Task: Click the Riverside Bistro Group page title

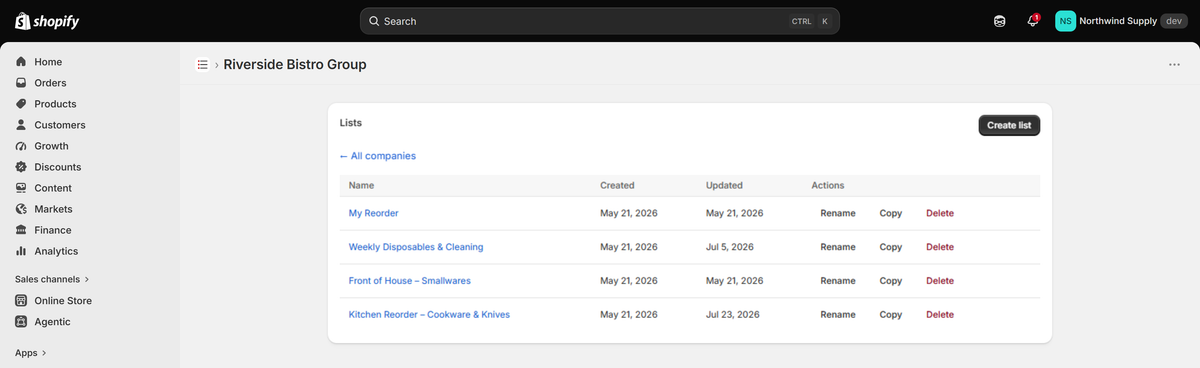Action: tap(295, 65)
